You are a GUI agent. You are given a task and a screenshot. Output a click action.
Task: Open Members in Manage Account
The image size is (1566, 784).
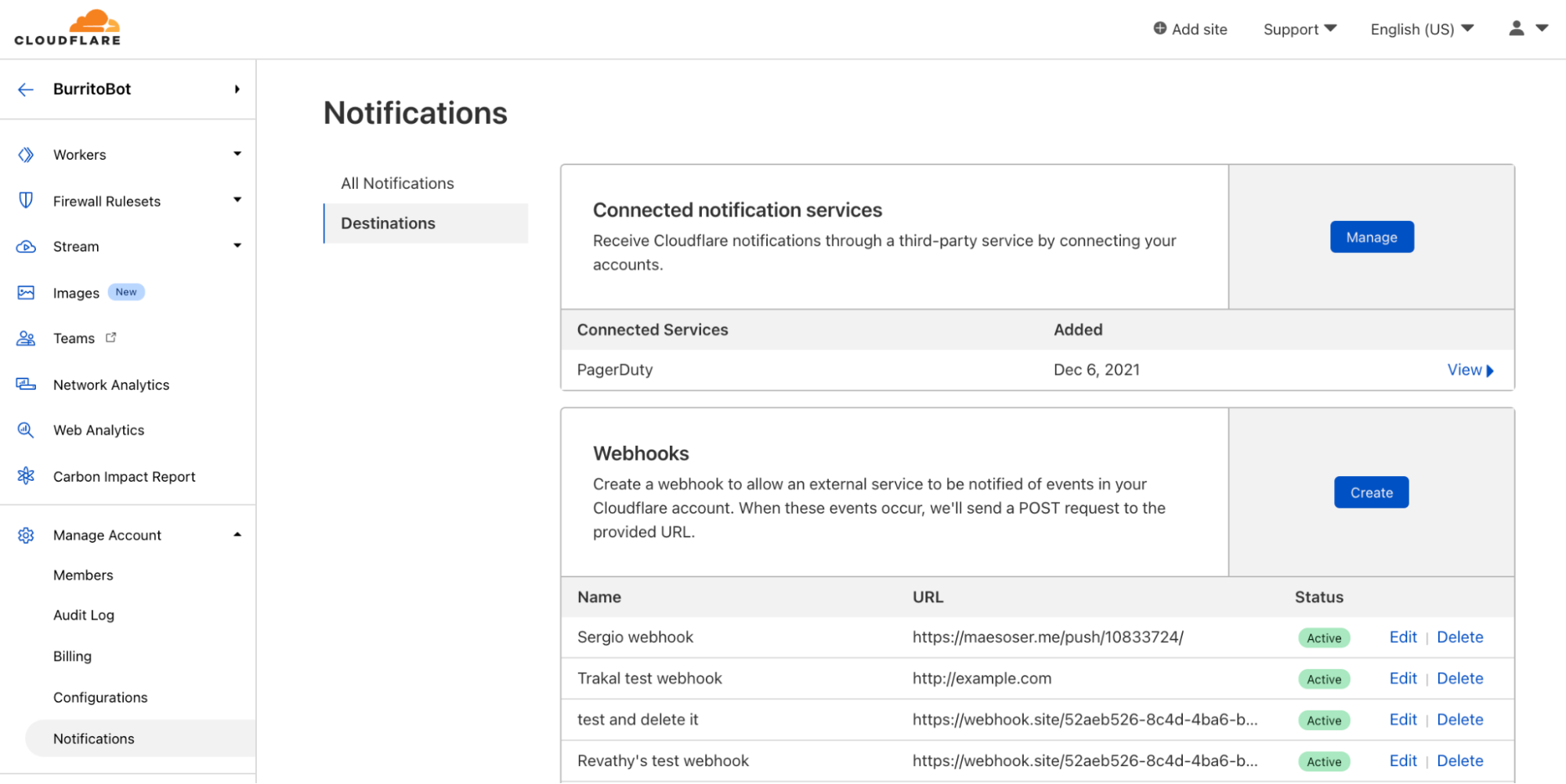pyautogui.click(x=83, y=575)
